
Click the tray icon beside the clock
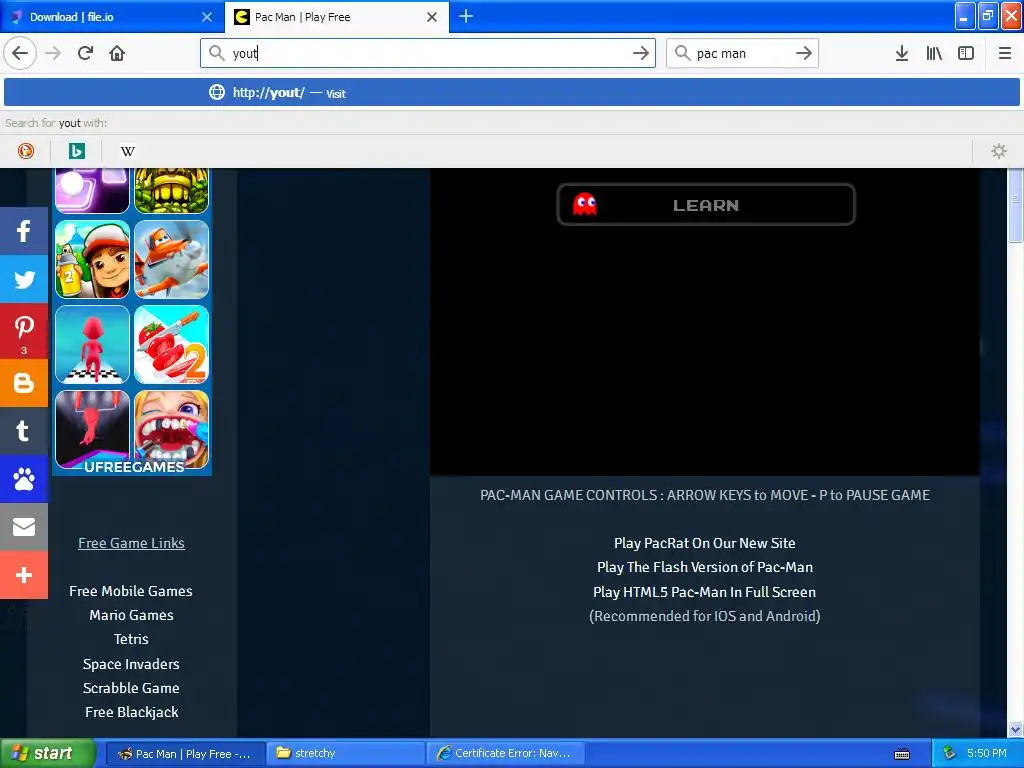(949, 753)
